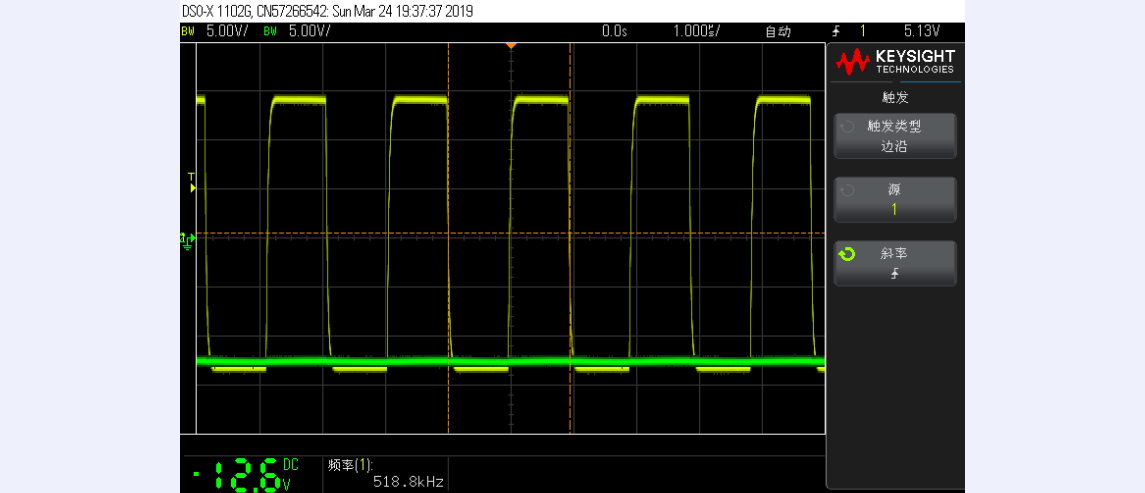Click the yellow trigger level T marker
Screen dimensions: 1145x493
[x=192, y=183]
